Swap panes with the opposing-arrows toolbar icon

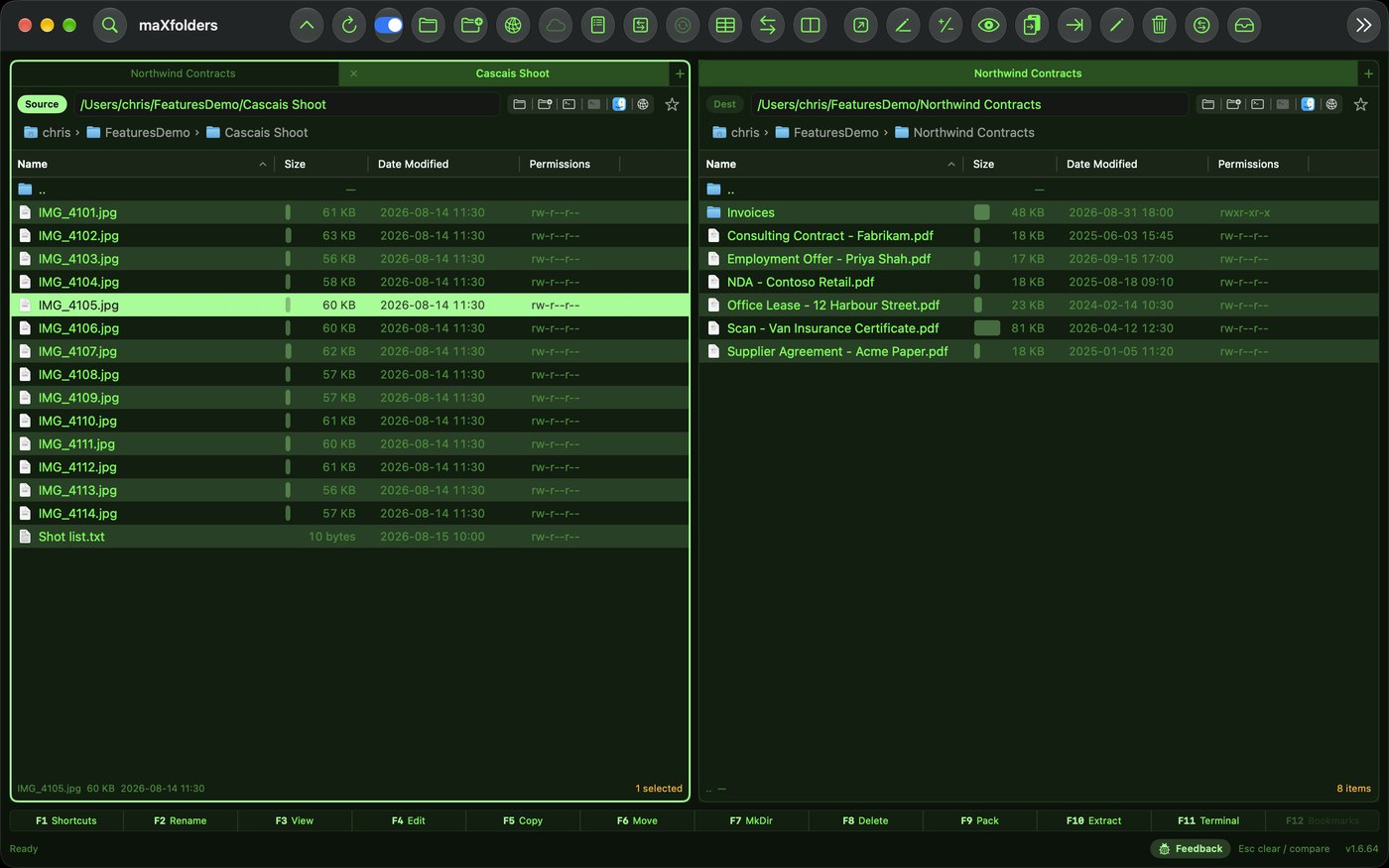(768, 26)
